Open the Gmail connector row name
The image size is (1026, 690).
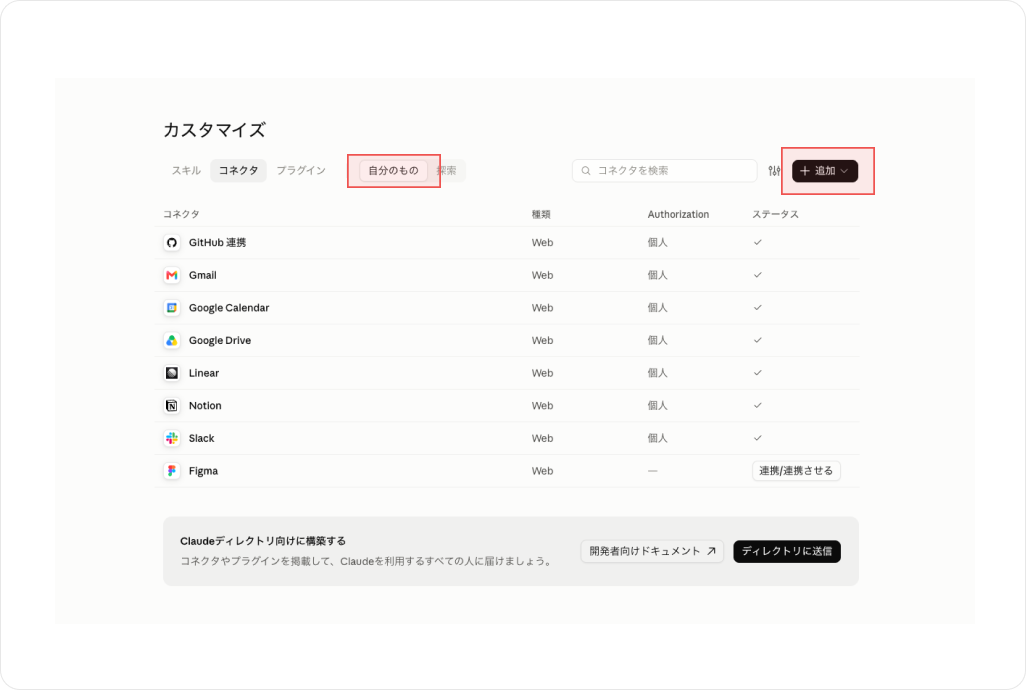203,275
